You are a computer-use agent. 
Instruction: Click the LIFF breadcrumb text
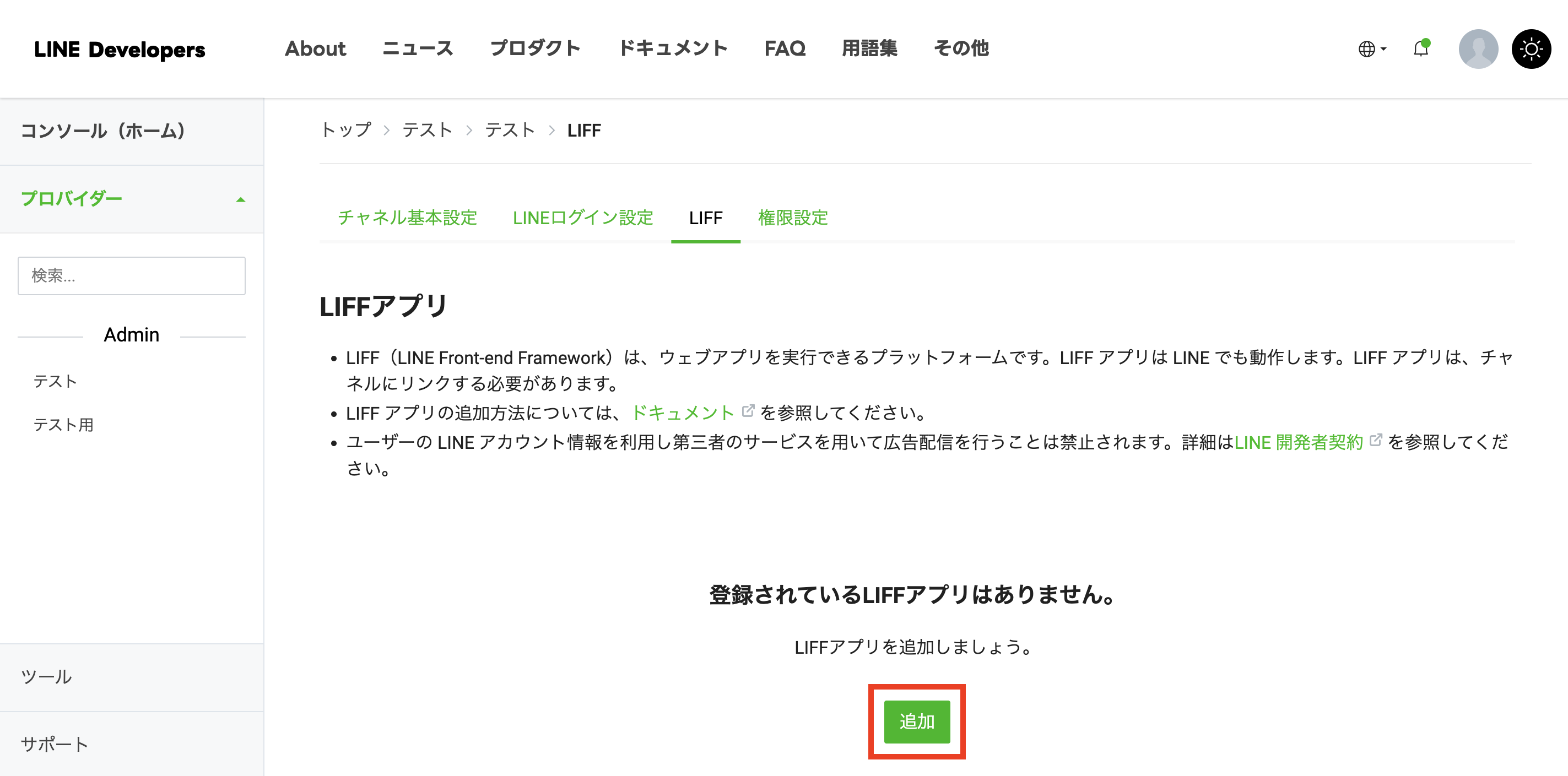coord(584,130)
